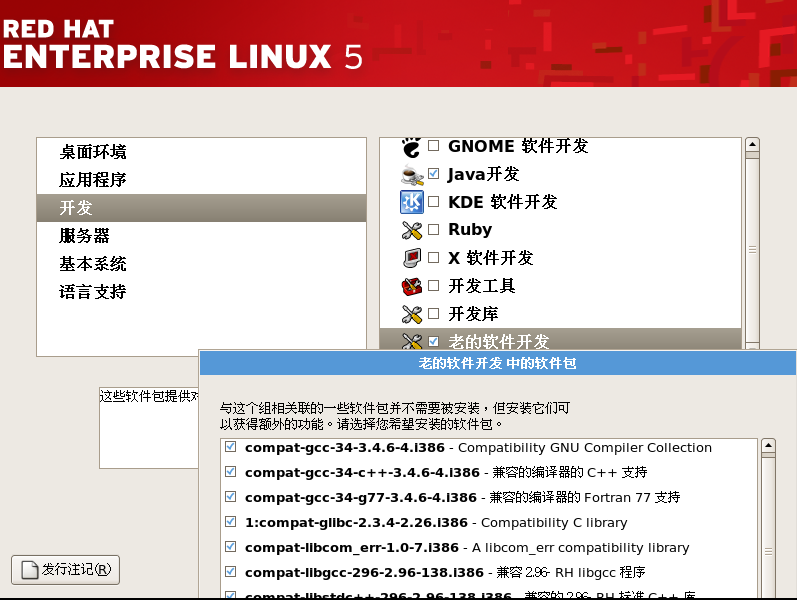Click the X software development monitor icon

click(412, 258)
